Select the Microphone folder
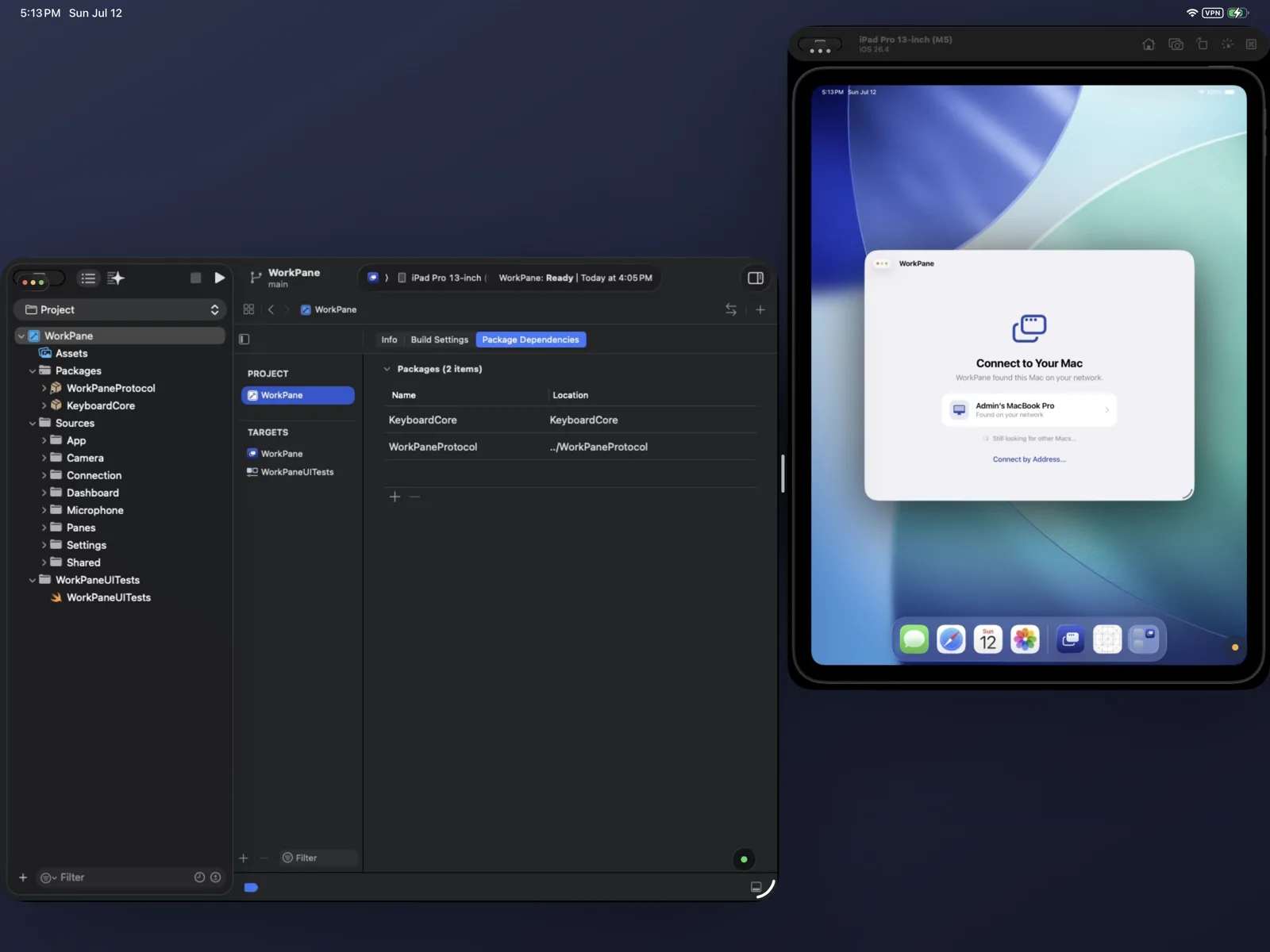1270x952 pixels. point(94,510)
